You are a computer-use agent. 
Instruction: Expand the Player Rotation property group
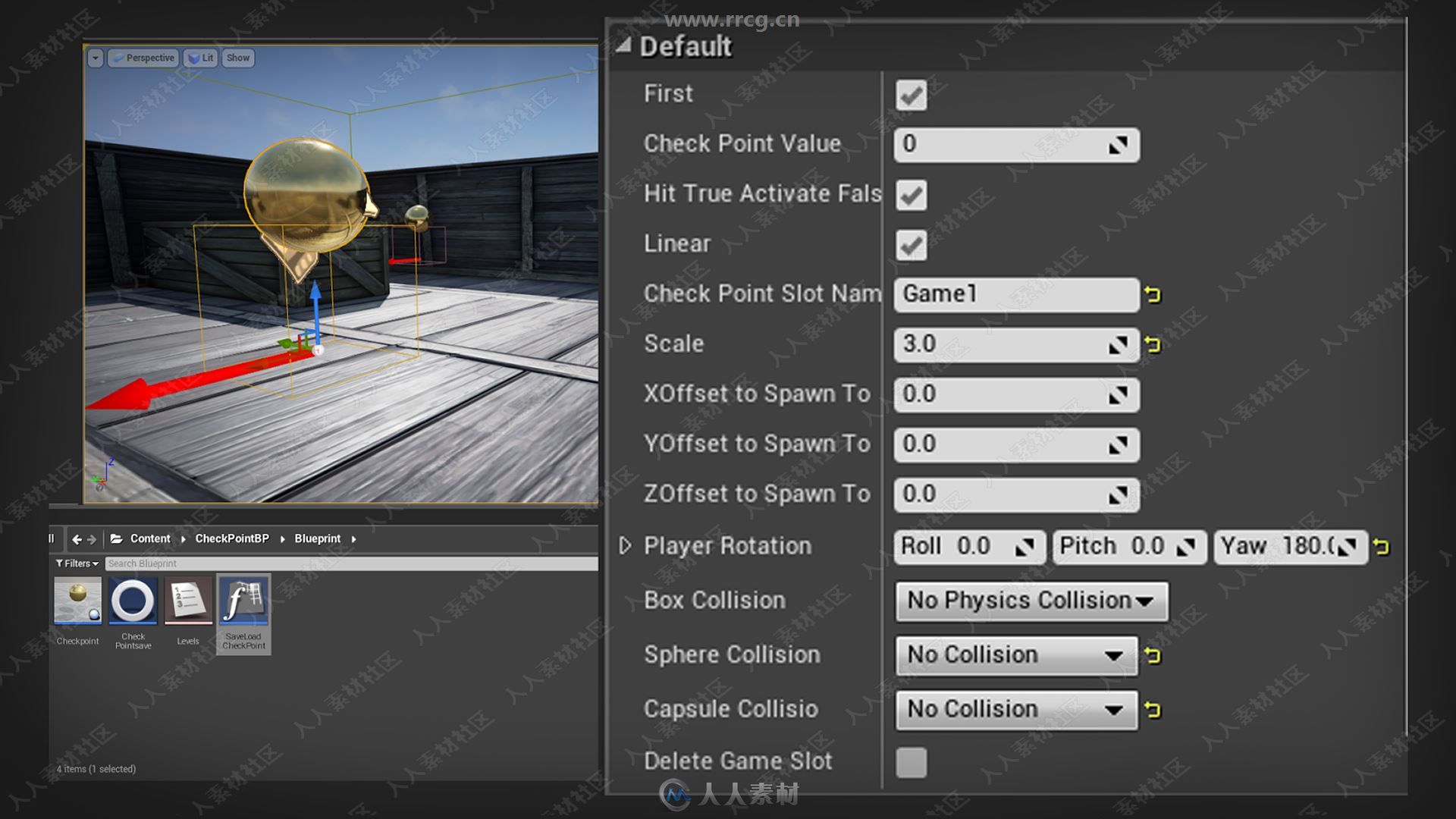[625, 544]
